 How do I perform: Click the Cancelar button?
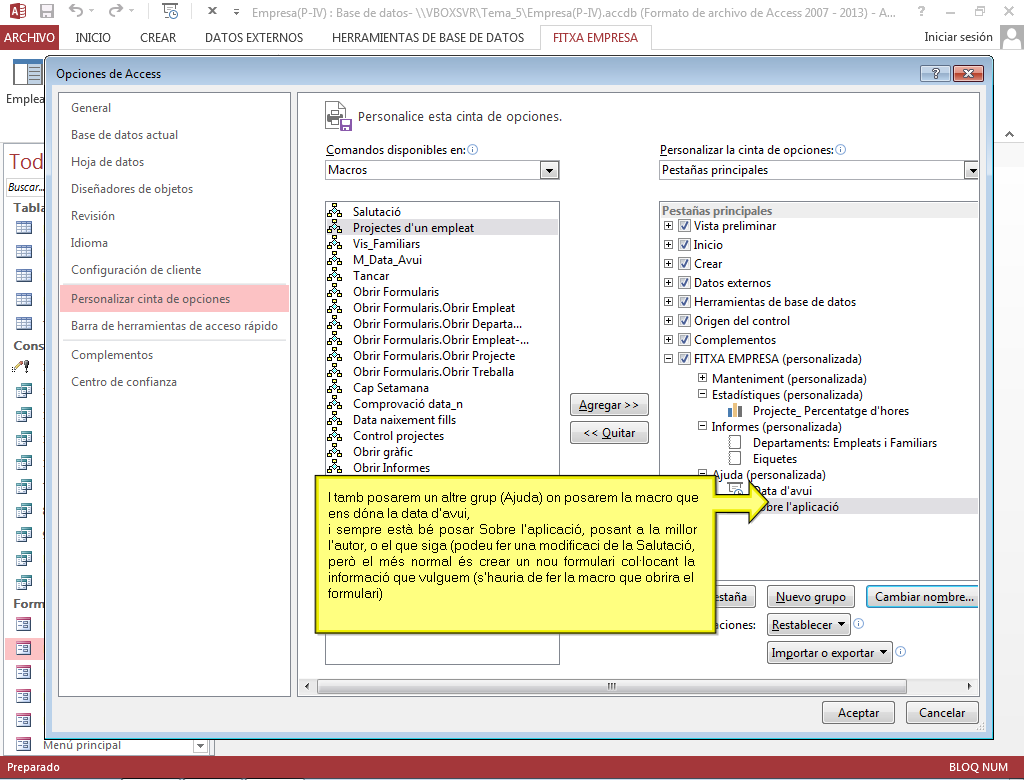pyautogui.click(x=942, y=713)
